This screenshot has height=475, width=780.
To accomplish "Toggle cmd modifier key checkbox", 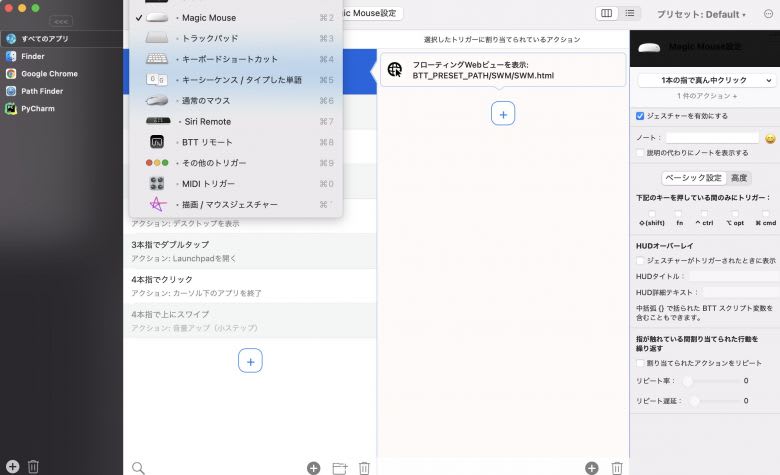I will click(766, 214).
